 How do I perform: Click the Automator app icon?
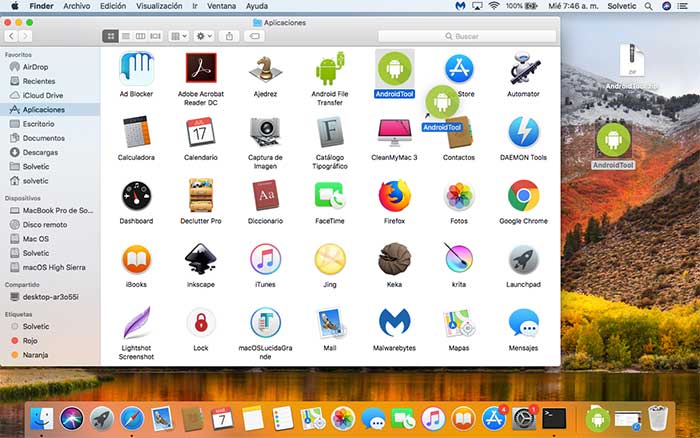tap(523, 68)
